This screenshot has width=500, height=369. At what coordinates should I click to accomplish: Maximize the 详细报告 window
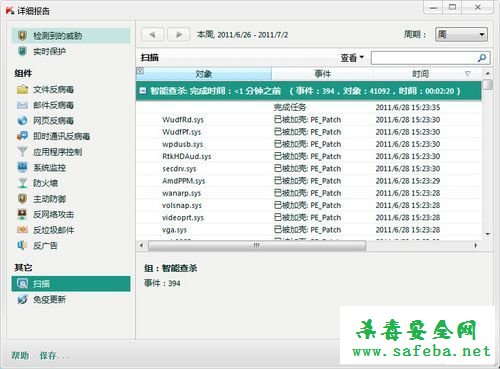point(452,7)
